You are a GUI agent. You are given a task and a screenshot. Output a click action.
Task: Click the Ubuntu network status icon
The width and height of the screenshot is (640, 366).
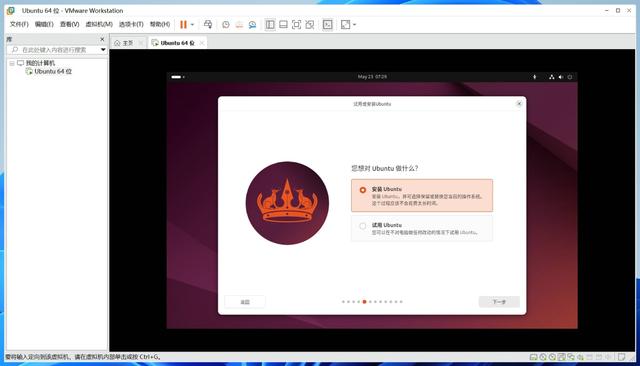pos(551,77)
